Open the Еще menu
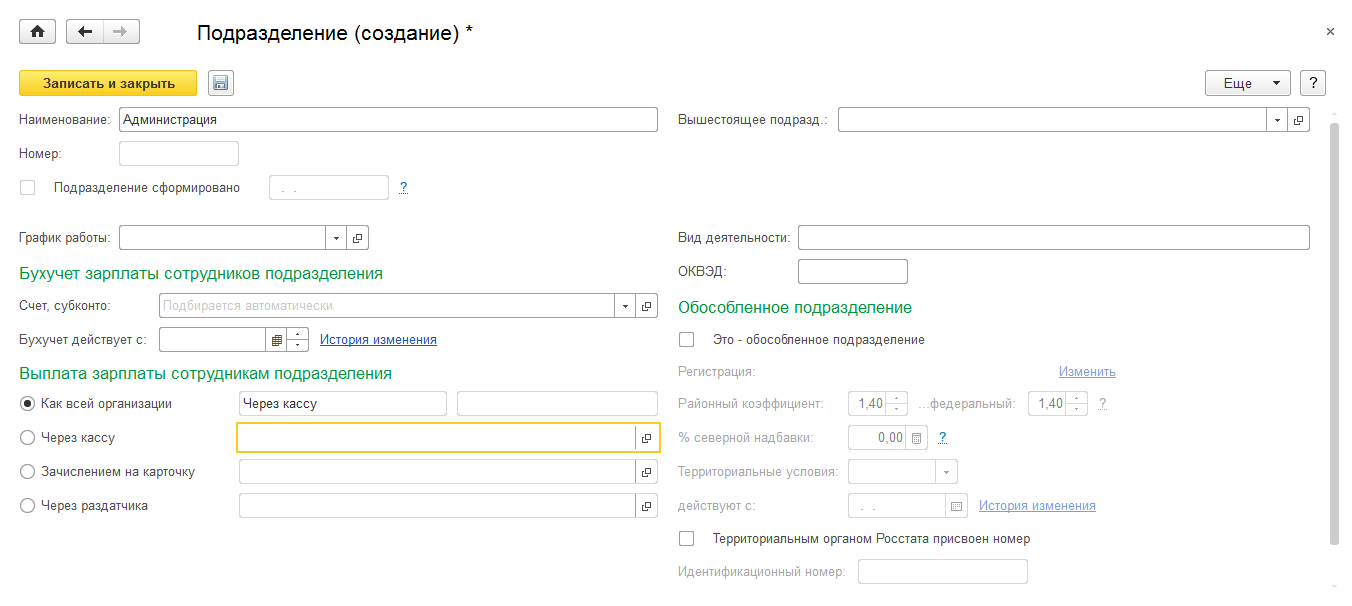Screen dimensions: 1352x606 tap(1247, 83)
